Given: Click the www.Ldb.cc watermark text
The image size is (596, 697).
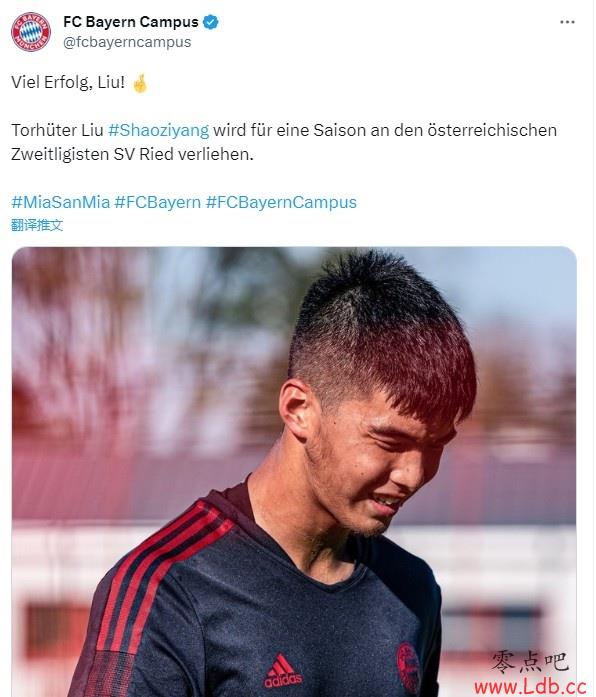Looking at the screenshot, I should [x=530, y=687].
